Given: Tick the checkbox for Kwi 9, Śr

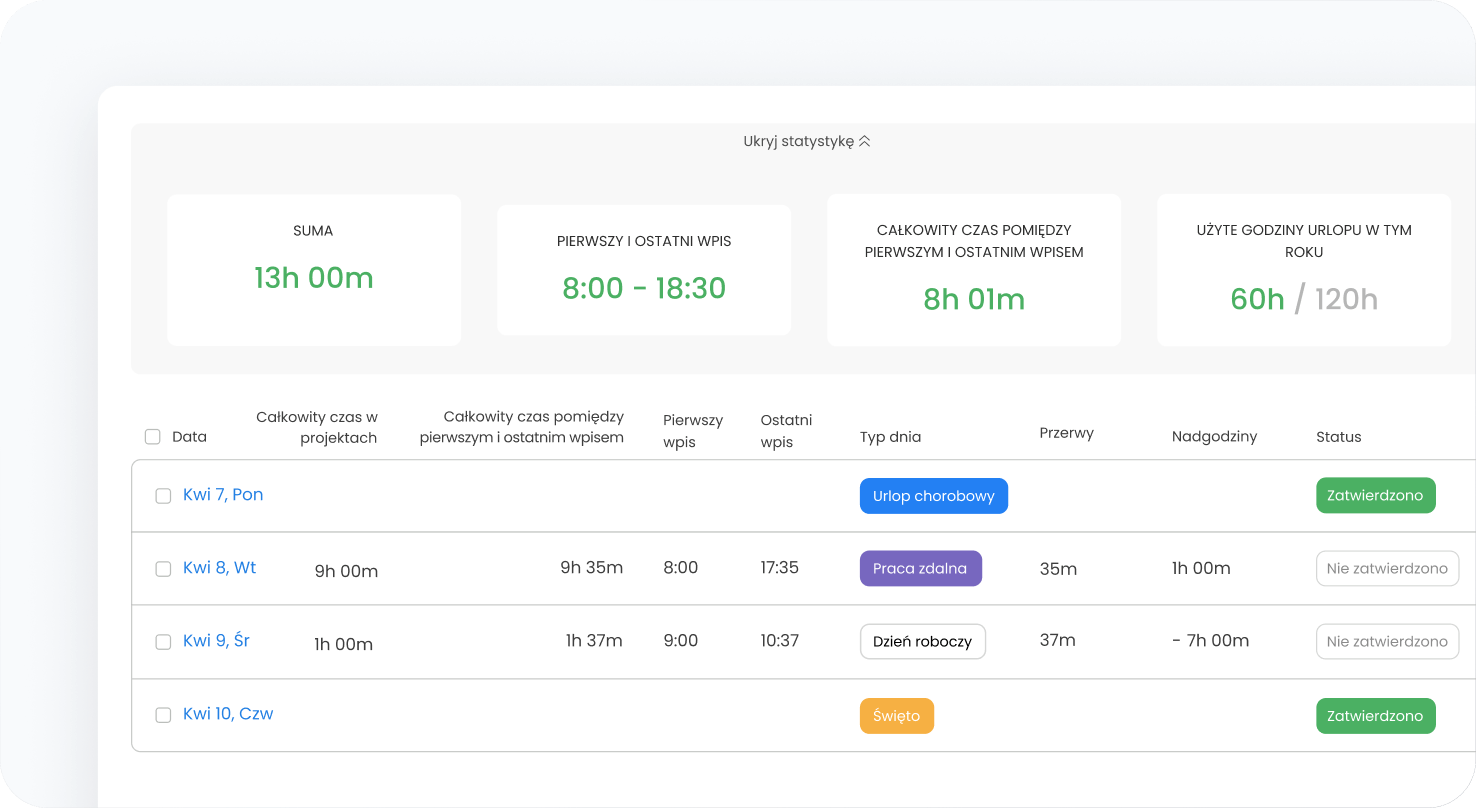Looking at the screenshot, I should [163, 642].
